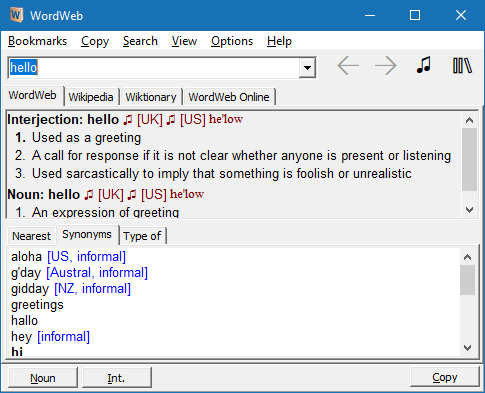
Task: Select synonym 'aloha'
Action: pos(26,257)
